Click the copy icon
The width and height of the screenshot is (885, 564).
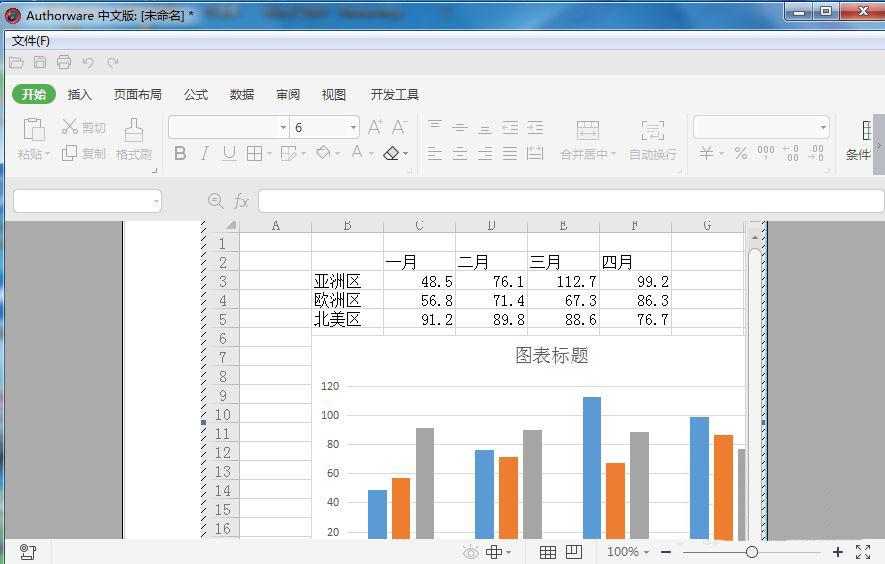(69, 153)
